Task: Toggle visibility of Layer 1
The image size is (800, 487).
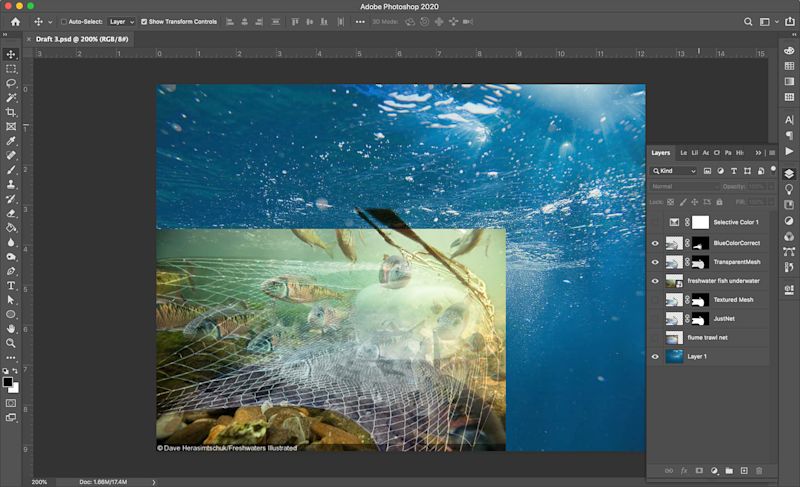Action: click(656, 356)
